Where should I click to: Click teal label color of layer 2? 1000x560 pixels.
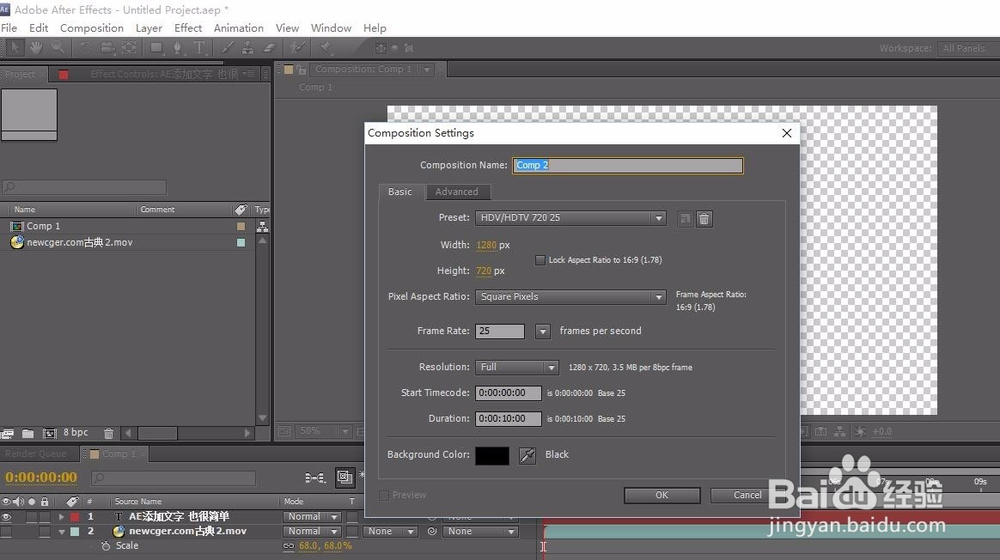tap(75, 531)
